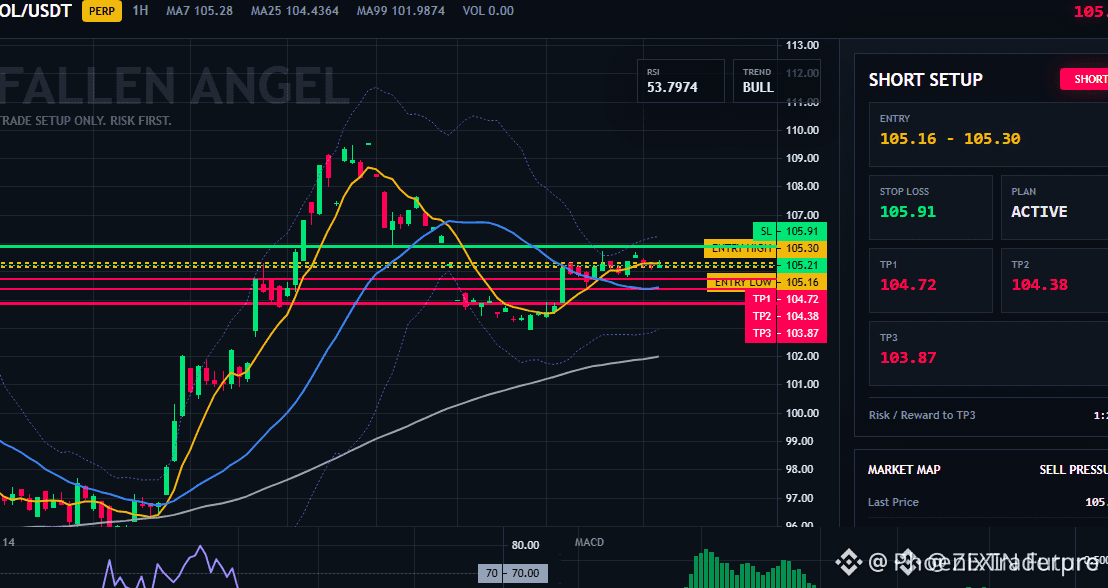Screen dimensions: 1108x588
Task: Select the 1H timeframe label
Action: pyautogui.click(x=141, y=11)
